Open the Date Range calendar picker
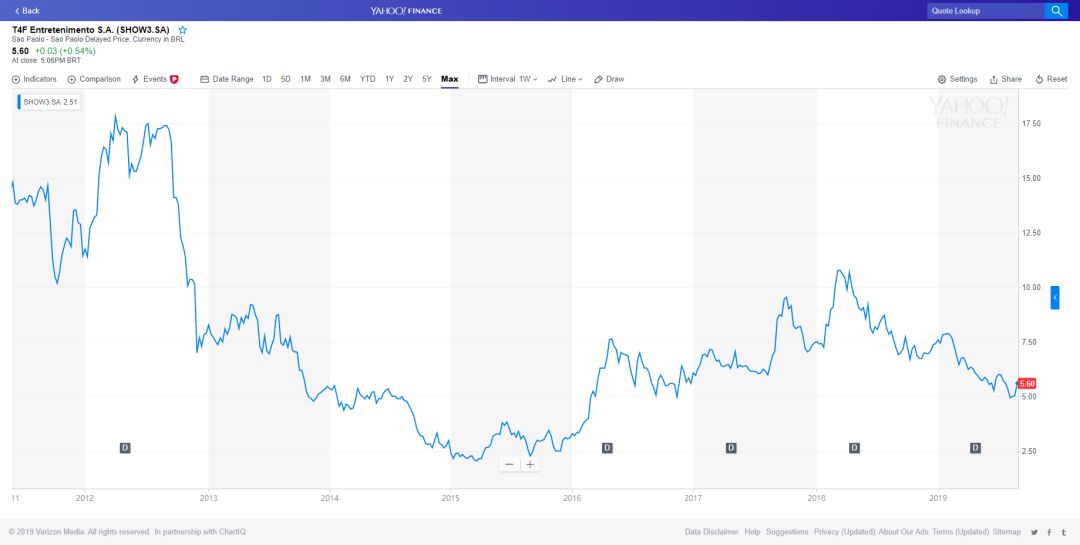The image size is (1080, 545). [227, 79]
